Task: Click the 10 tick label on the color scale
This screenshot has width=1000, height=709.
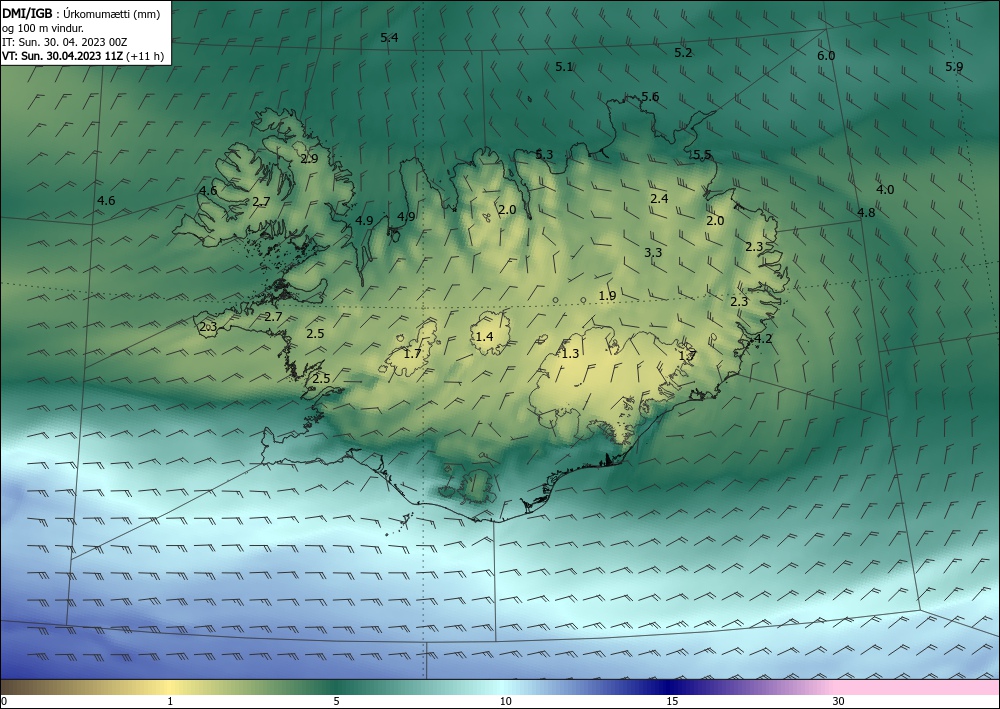Action: coord(505,702)
